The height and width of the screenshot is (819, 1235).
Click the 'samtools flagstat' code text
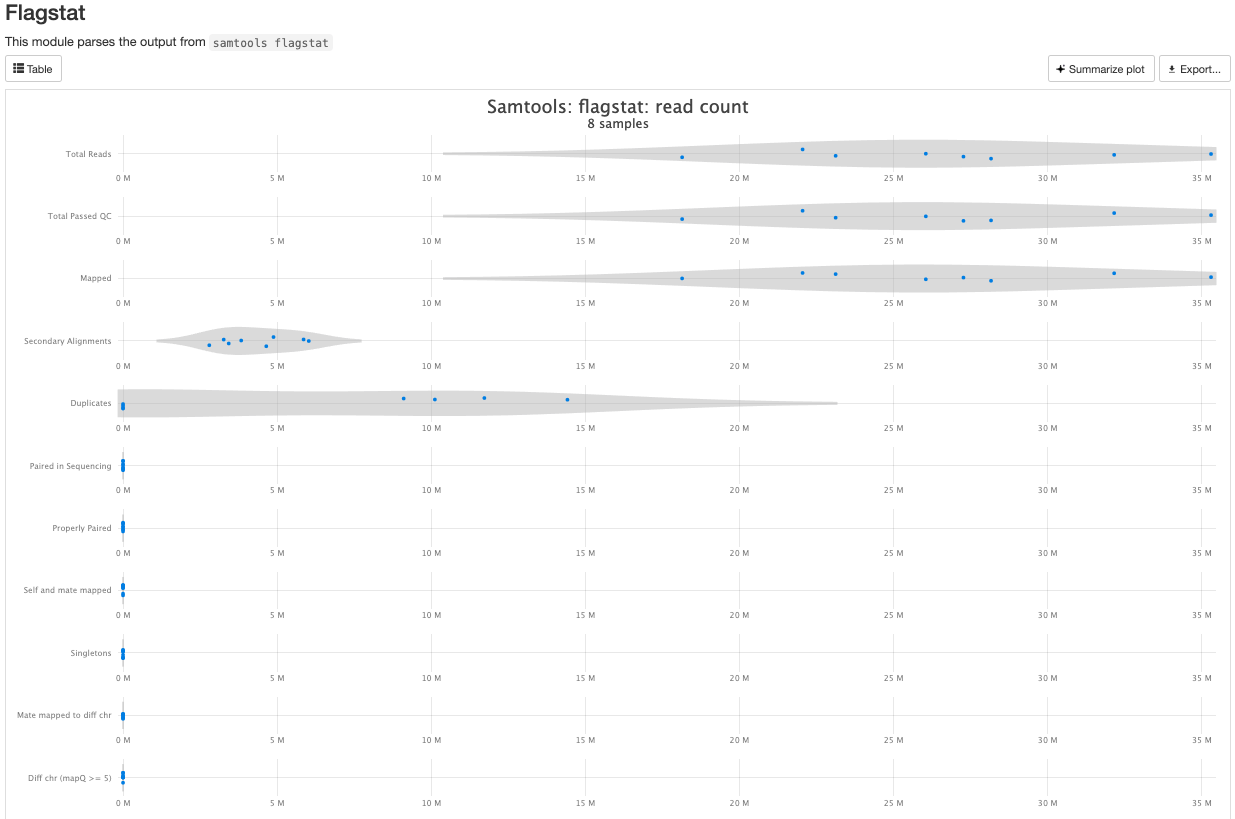point(271,43)
